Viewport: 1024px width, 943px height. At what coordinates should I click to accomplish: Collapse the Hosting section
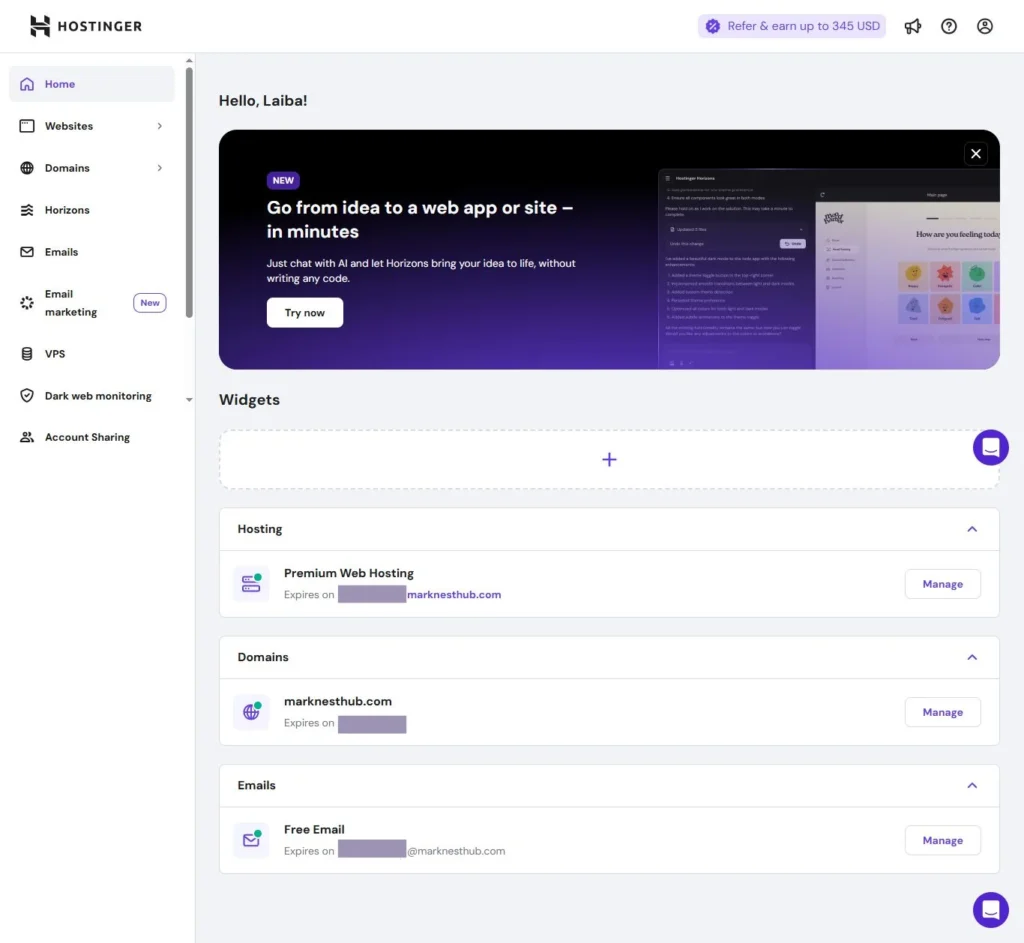point(972,529)
